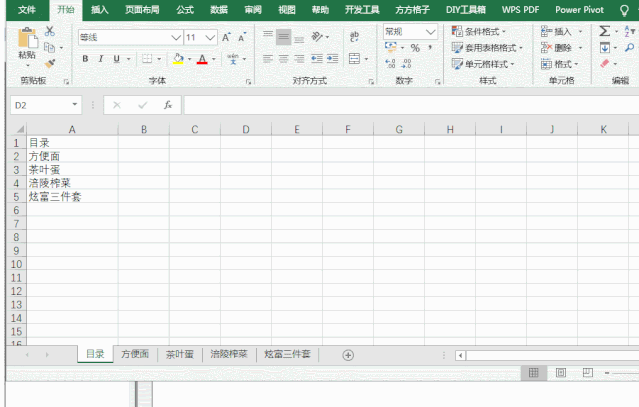Open the 文件 menu
The image size is (639, 407).
click(x=27, y=10)
